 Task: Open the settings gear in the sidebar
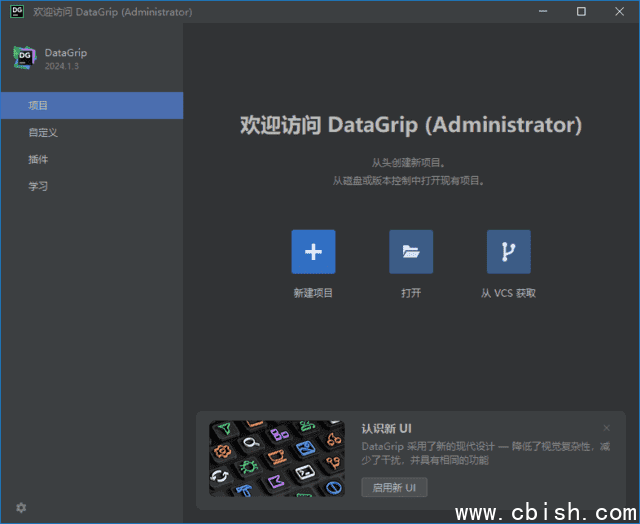tap(21, 507)
